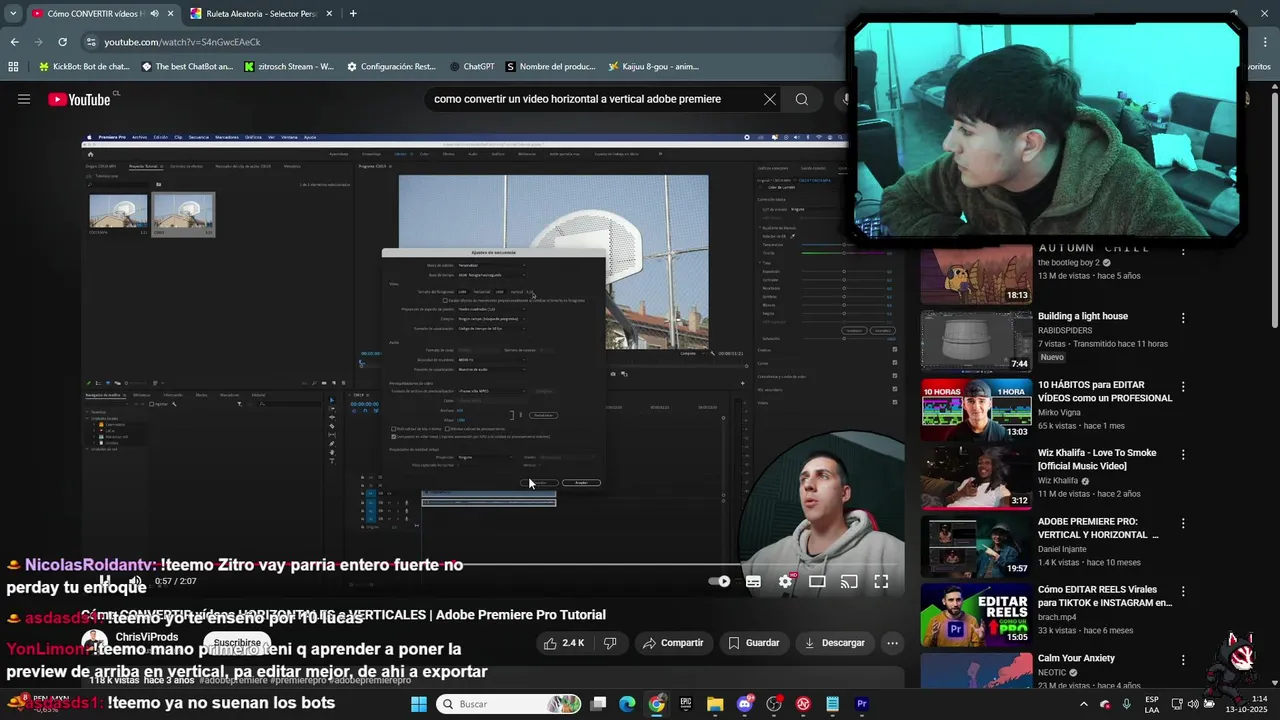Toggle autoplay switch in the player
The height and width of the screenshot is (720, 1280).
(719, 581)
